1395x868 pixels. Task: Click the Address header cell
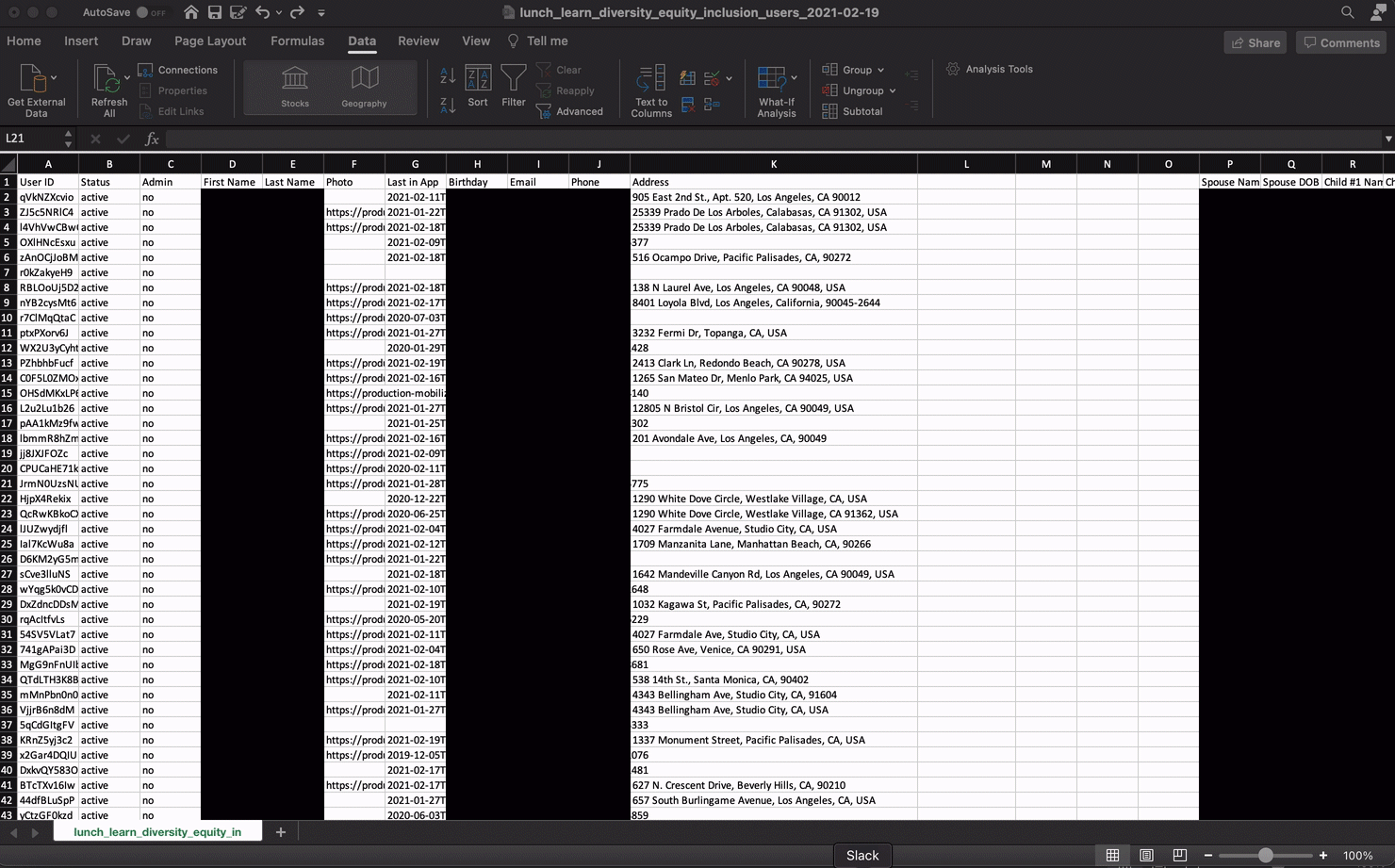774,182
